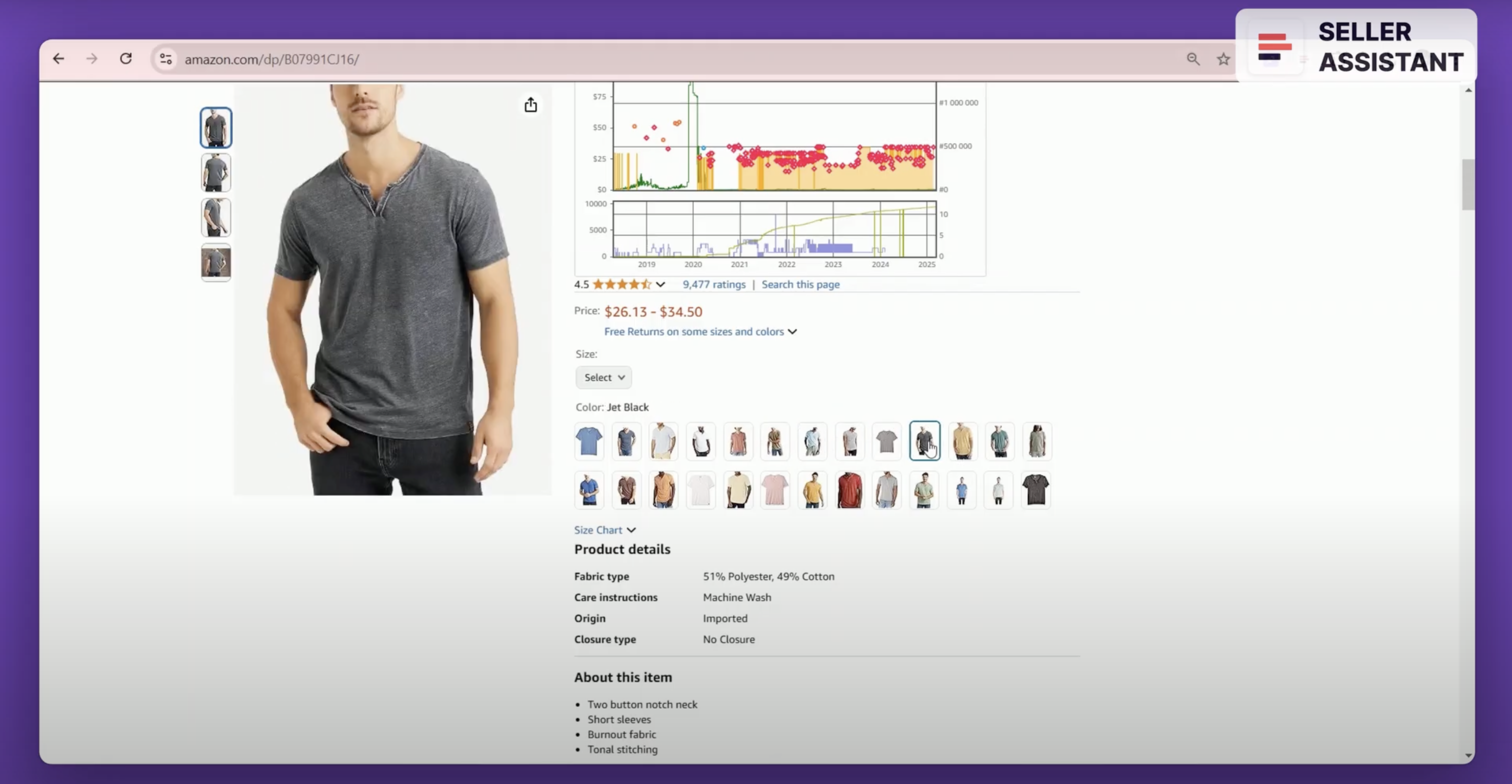The height and width of the screenshot is (784, 1512).
Task: Open the 9,477 ratings link
Action: (x=713, y=284)
